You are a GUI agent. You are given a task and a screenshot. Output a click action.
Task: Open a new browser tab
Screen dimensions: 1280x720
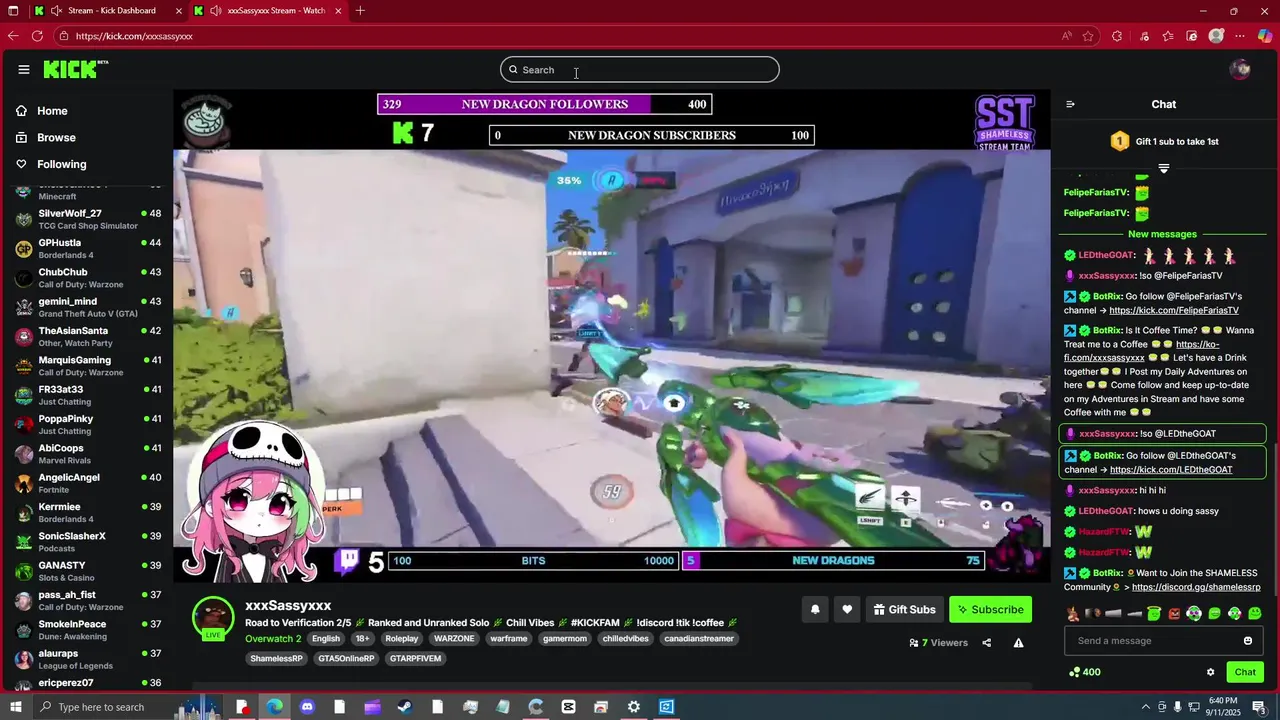coord(360,11)
